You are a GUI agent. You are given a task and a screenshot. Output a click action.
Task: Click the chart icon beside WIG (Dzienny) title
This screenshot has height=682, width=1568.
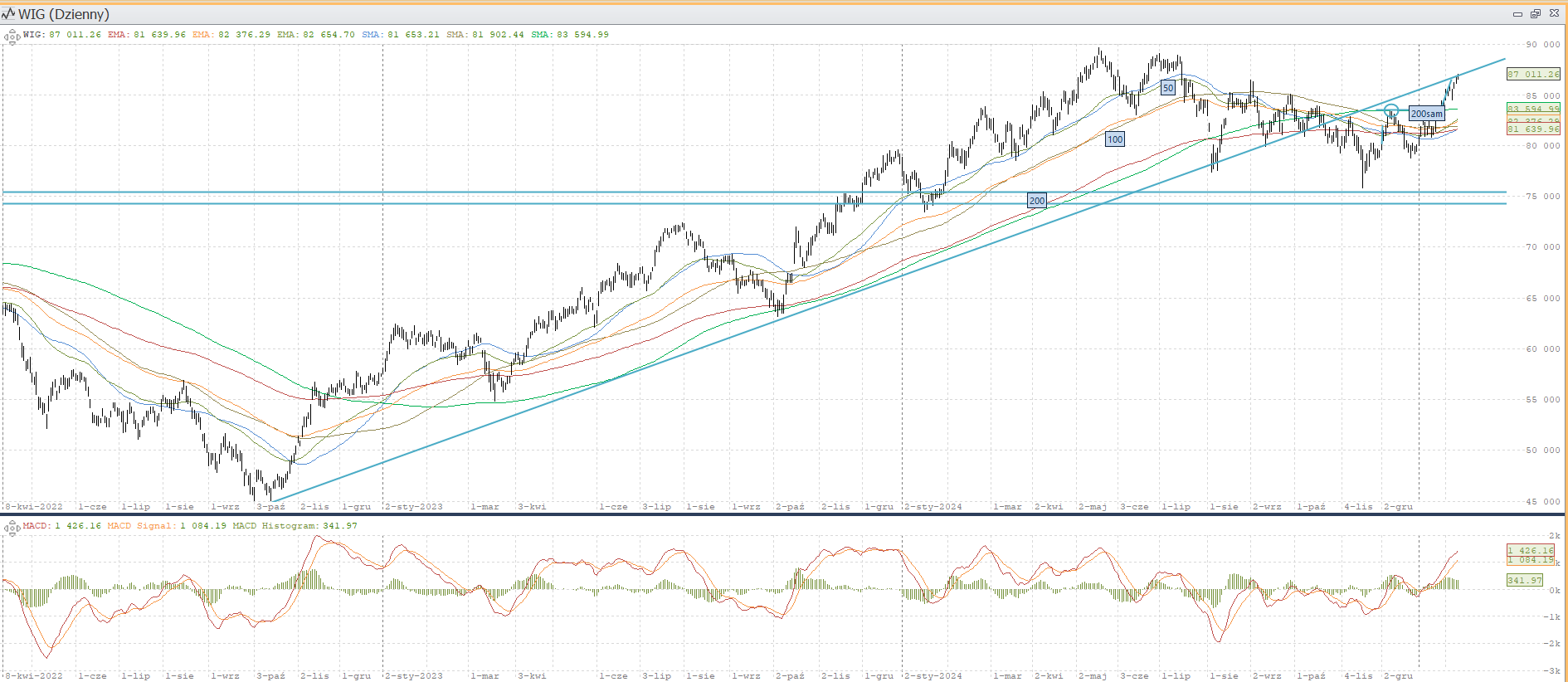[8, 13]
